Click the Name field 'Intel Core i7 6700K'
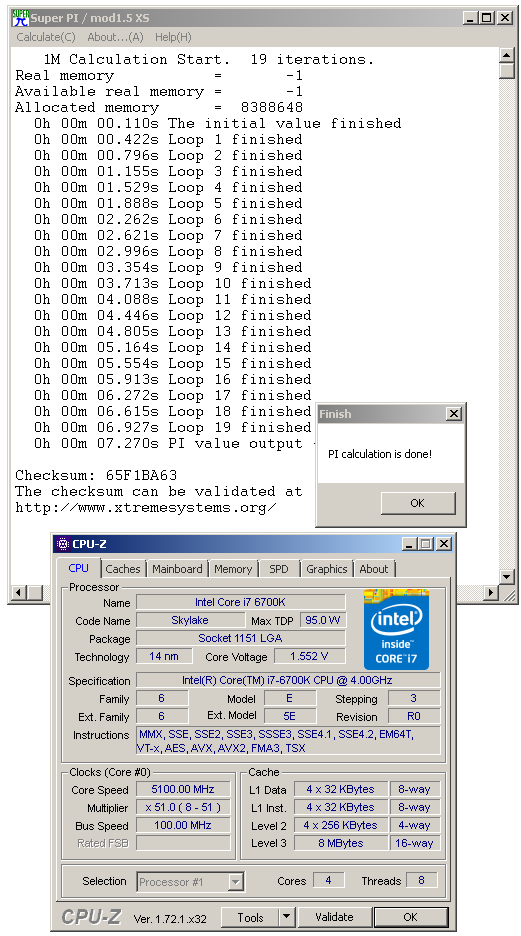Image resolution: width=521 pixels, height=936 pixels. point(241,602)
